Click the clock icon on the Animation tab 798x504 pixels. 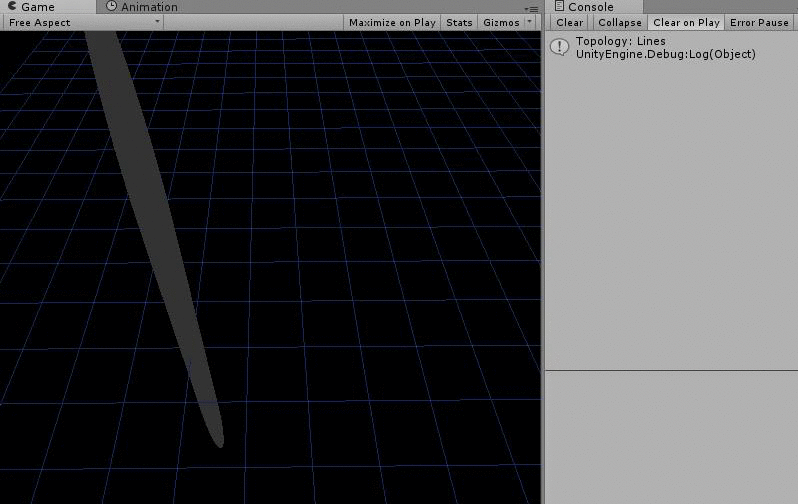(x=111, y=6)
